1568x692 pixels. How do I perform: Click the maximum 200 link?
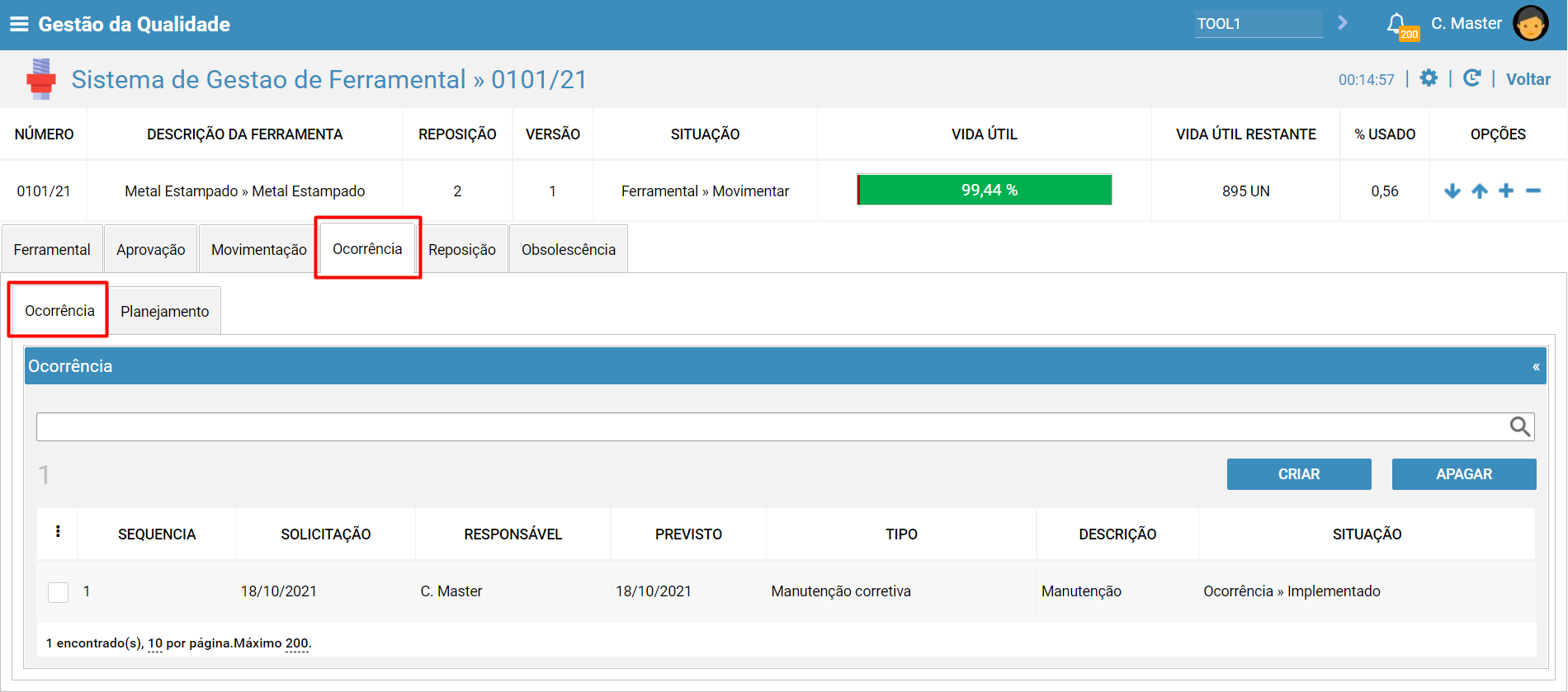click(297, 643)
